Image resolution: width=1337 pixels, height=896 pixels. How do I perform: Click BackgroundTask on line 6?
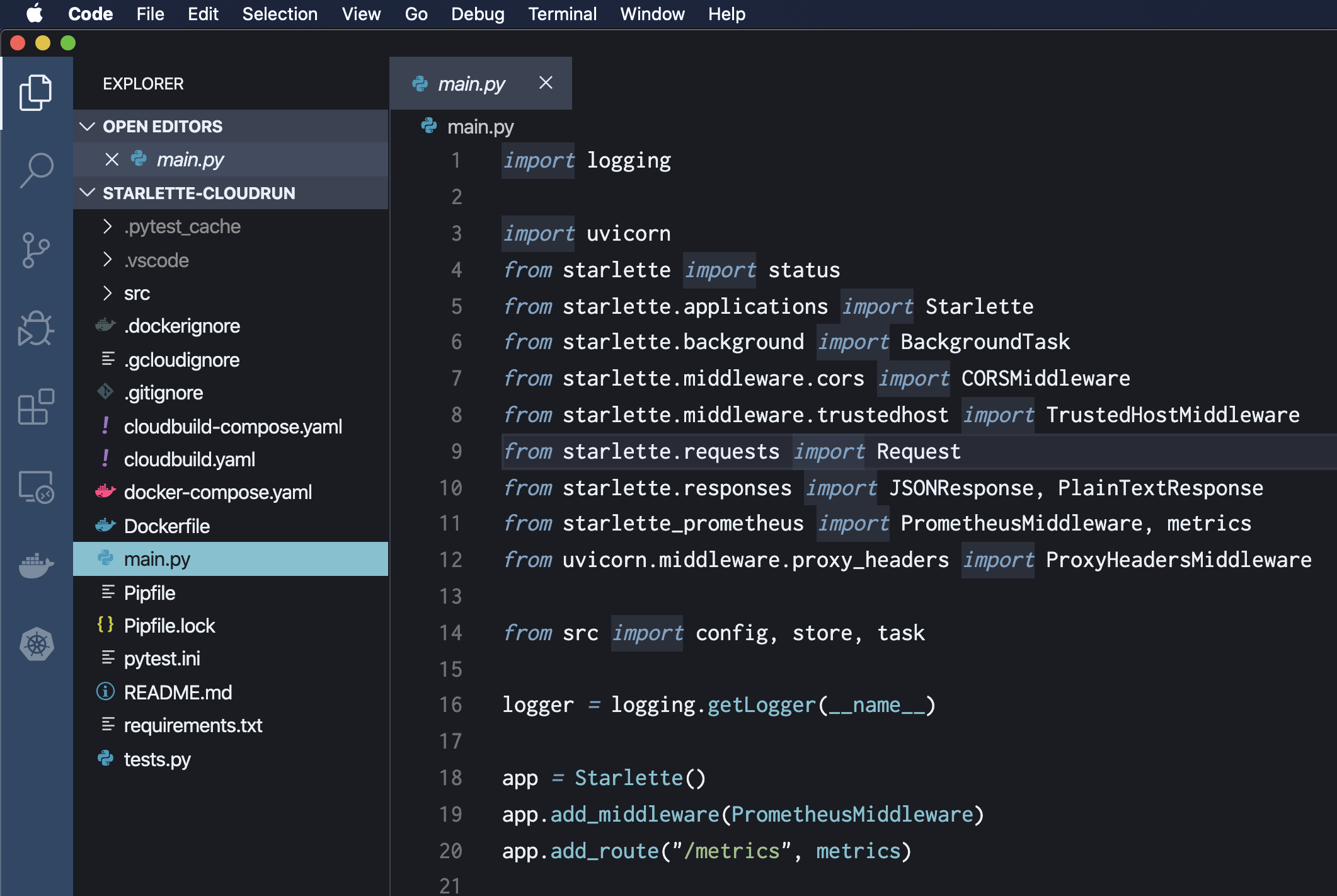(x=985, y=342)
